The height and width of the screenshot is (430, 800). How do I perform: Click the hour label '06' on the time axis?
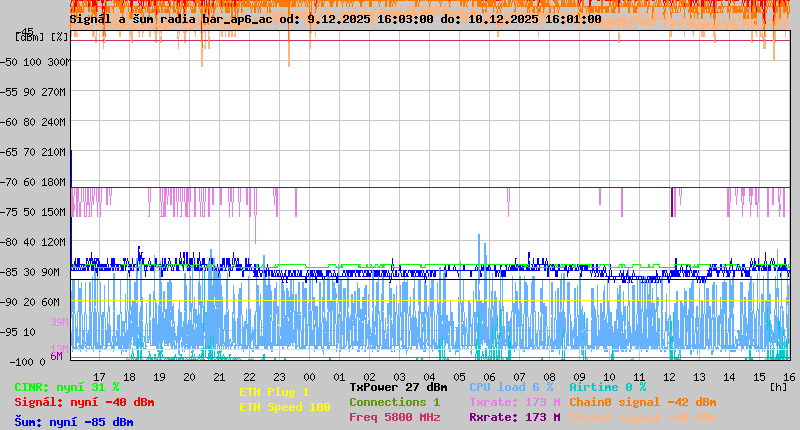coord(489,377)
